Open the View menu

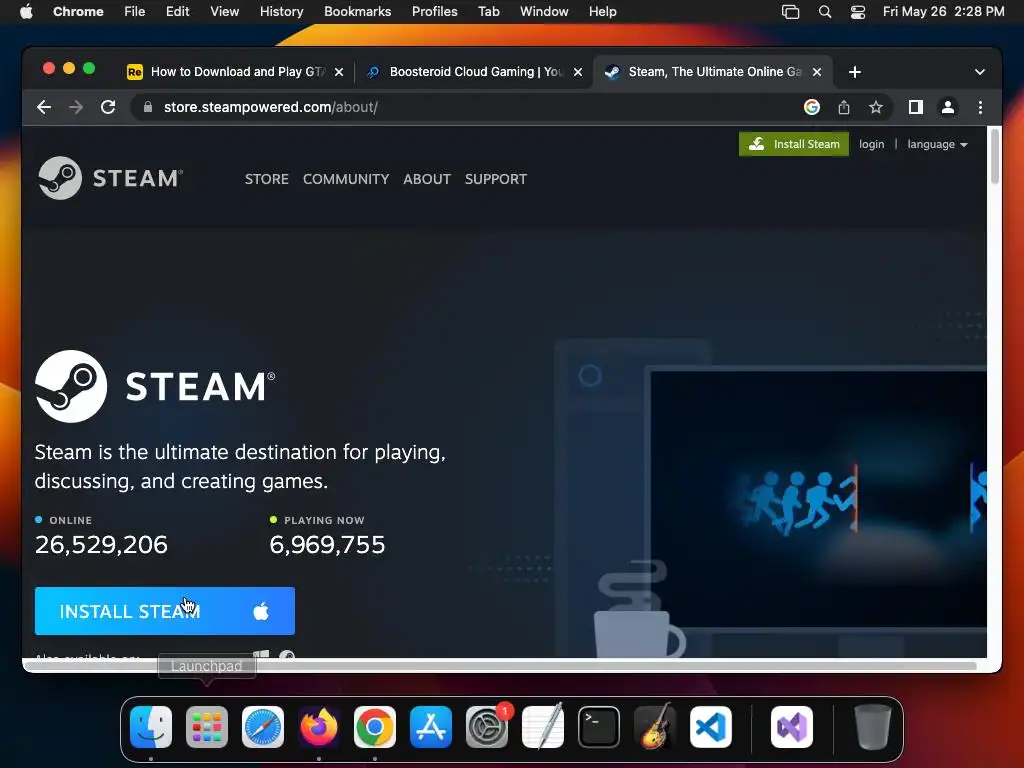pos(224,12)
